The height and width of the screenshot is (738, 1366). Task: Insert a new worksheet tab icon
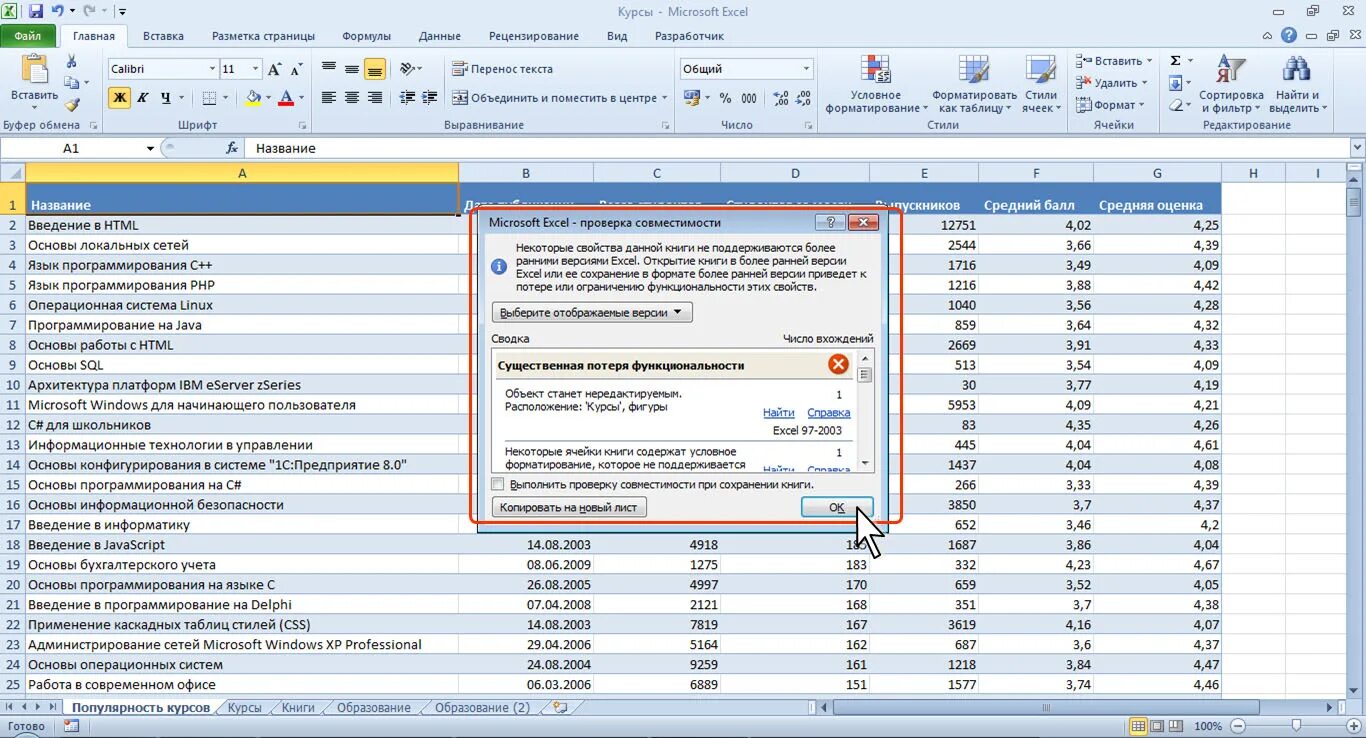pyautogui.click(x=559, y=707)
